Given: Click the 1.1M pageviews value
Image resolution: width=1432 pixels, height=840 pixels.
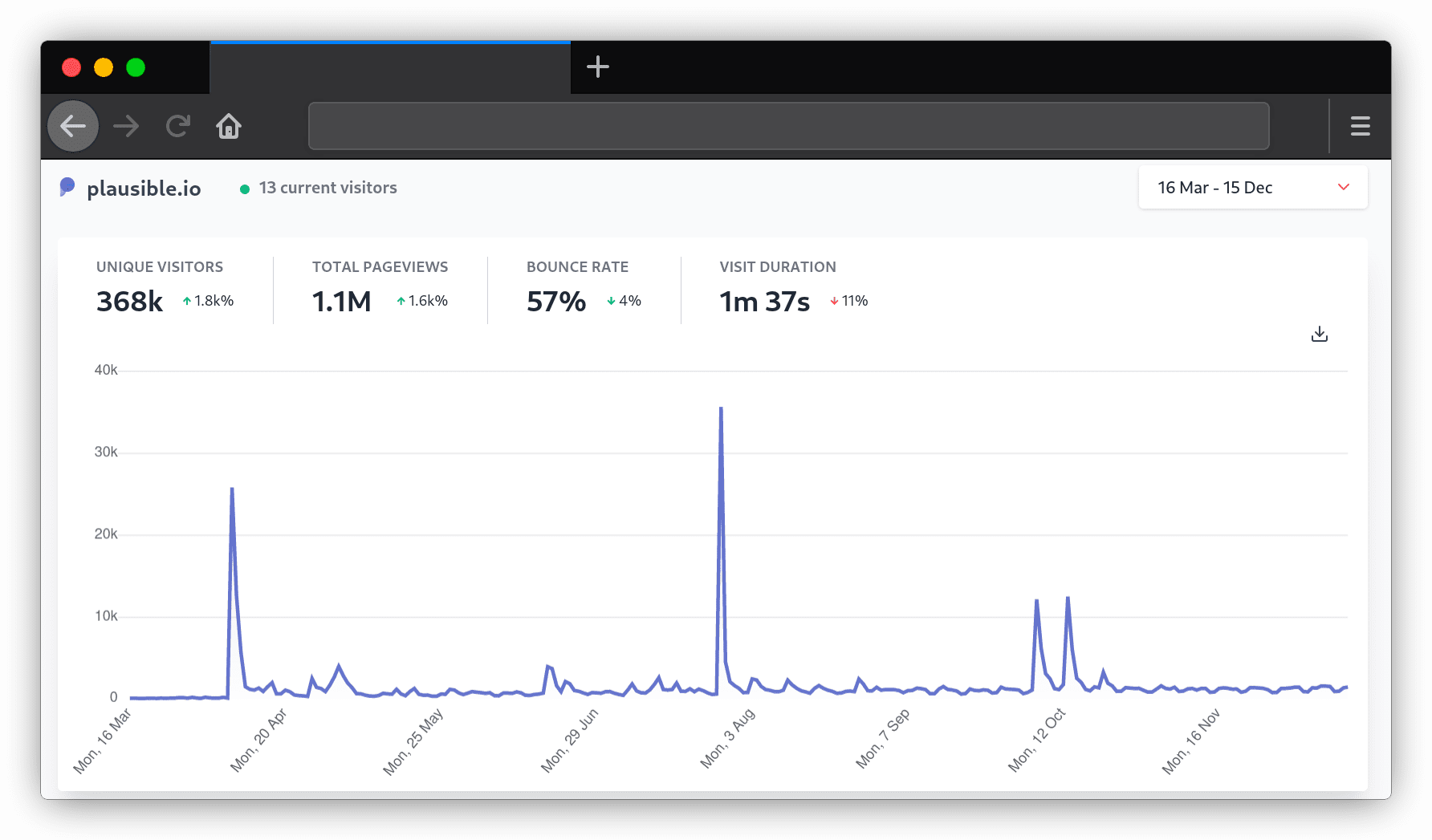Looking at the screenshot, I should click(342, 302).
